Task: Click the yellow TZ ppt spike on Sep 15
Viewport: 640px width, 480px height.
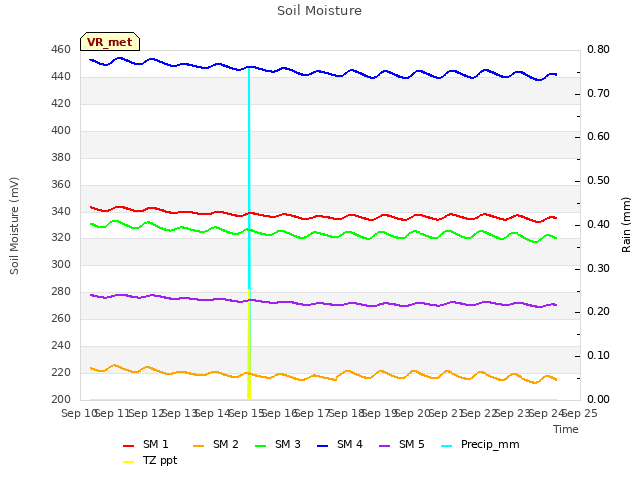Action: (249, 345)
